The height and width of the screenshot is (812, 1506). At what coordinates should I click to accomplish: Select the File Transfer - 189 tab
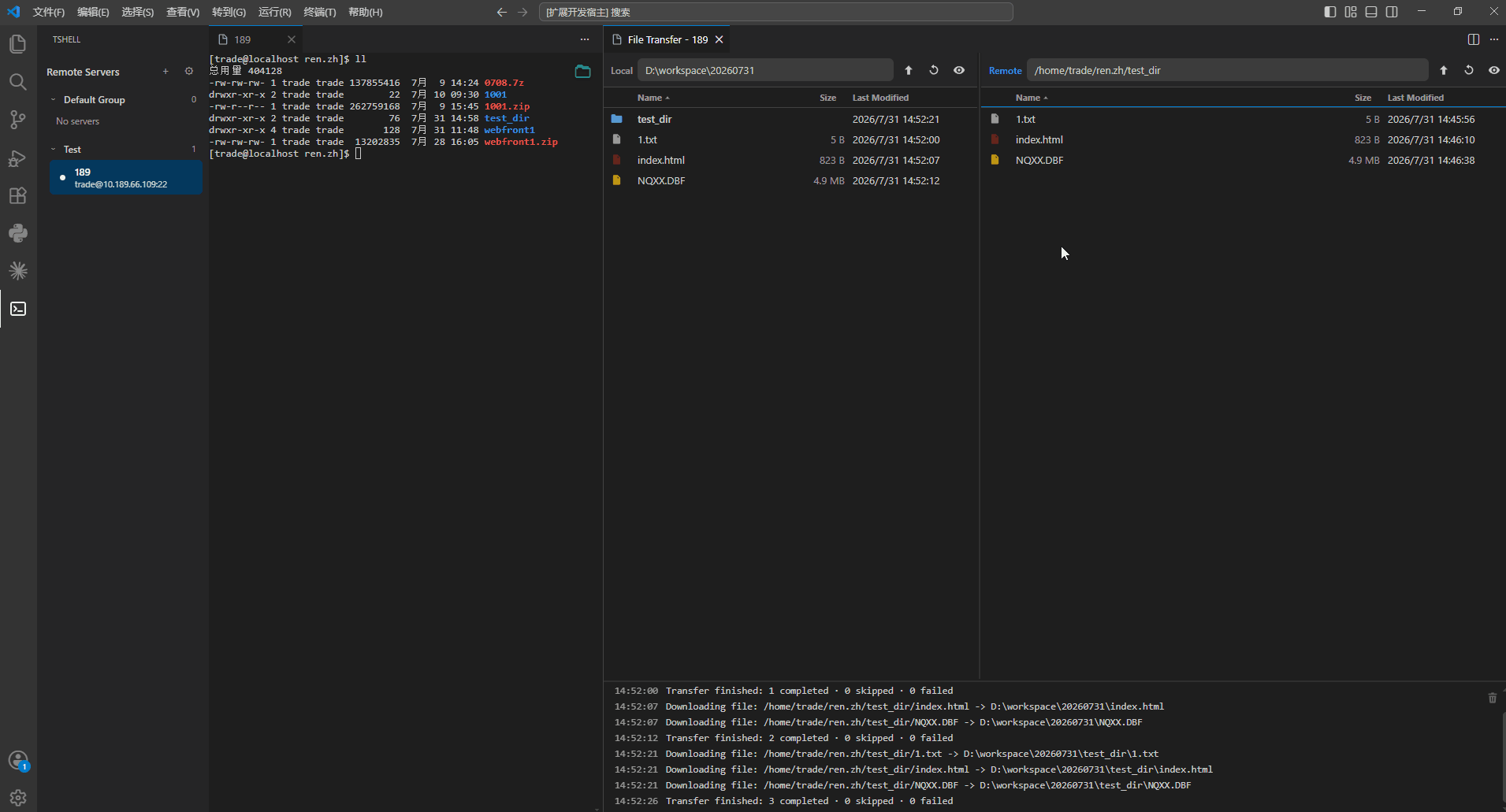(x=667, y=39)
